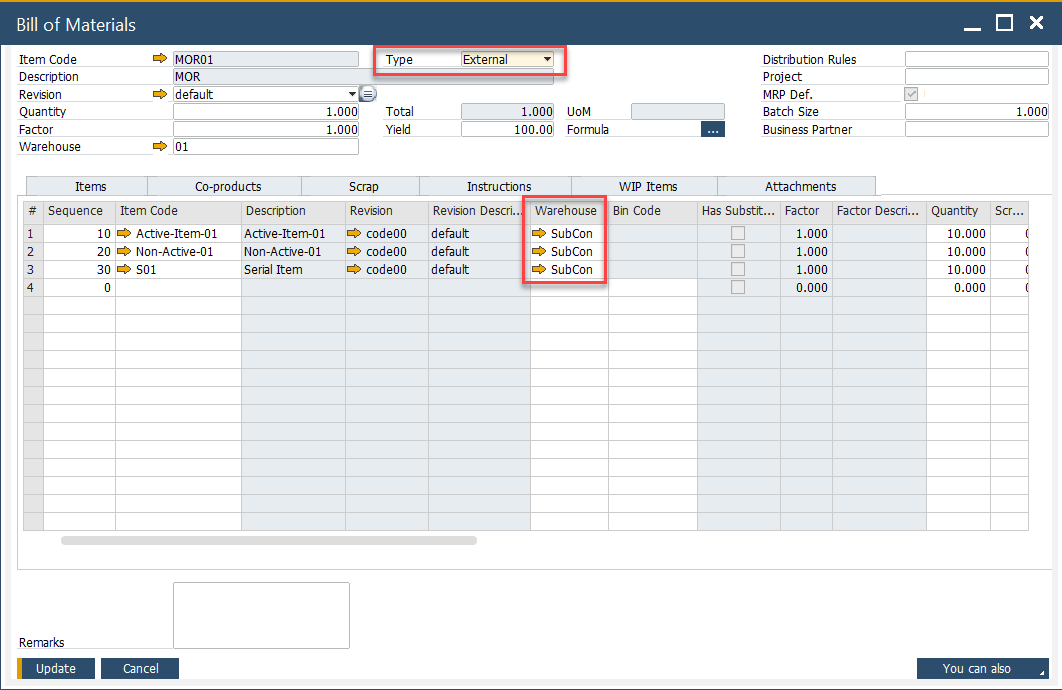Switch to the WIP Items tab
The height and width of the screenshot is (690, 1062).
pyautogui.click(x=647, y=187)
